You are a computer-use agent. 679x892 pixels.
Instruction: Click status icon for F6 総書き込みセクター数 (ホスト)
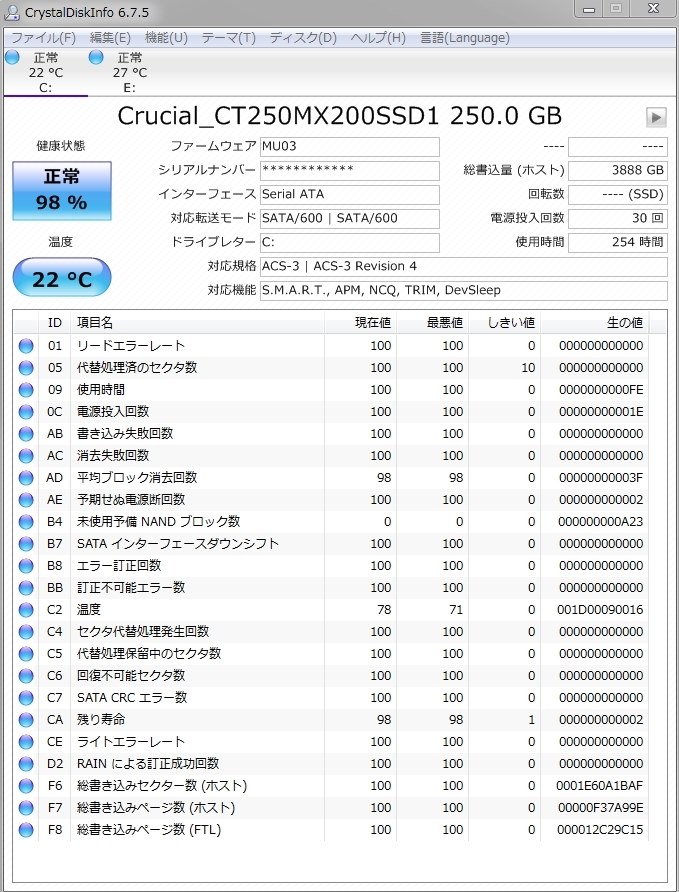[x=26, y=786]
